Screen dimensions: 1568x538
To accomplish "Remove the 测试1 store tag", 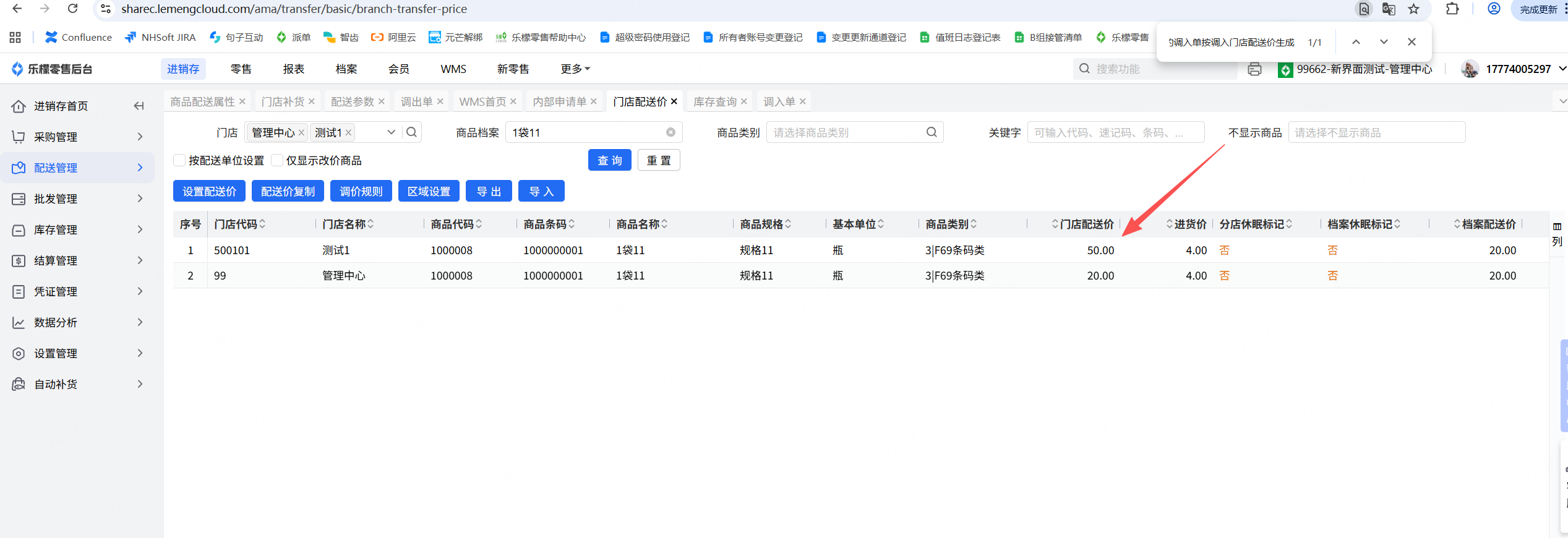I will tap(348, 132).
